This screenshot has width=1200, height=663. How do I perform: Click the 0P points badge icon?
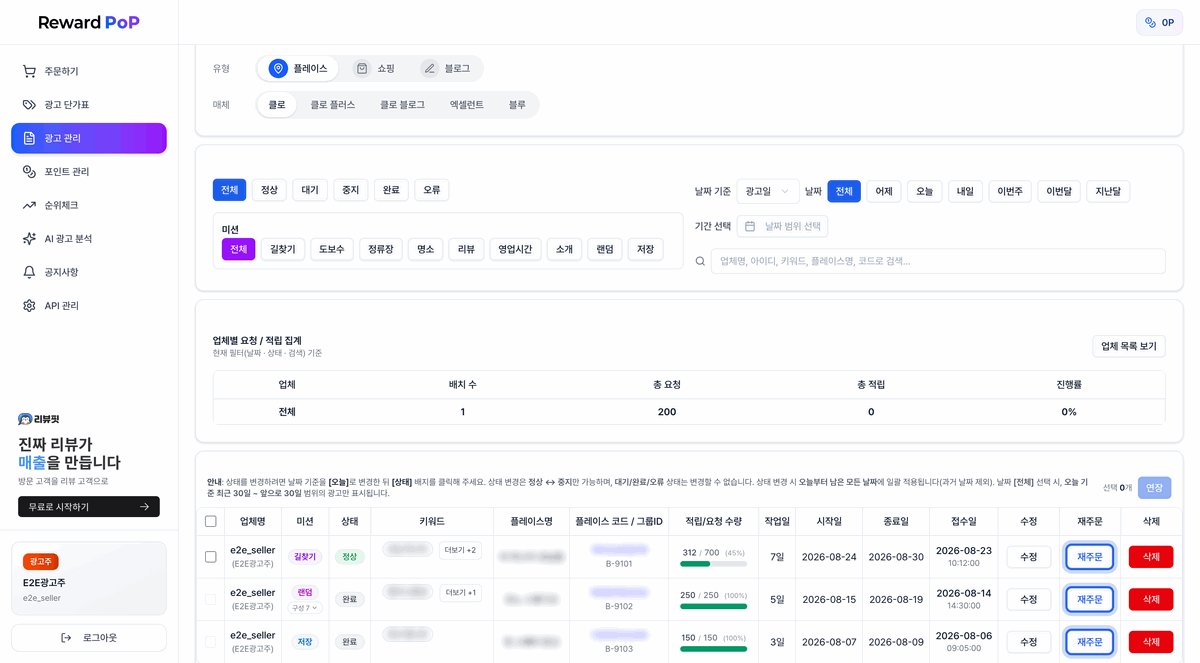click(x=1150, y=22)
